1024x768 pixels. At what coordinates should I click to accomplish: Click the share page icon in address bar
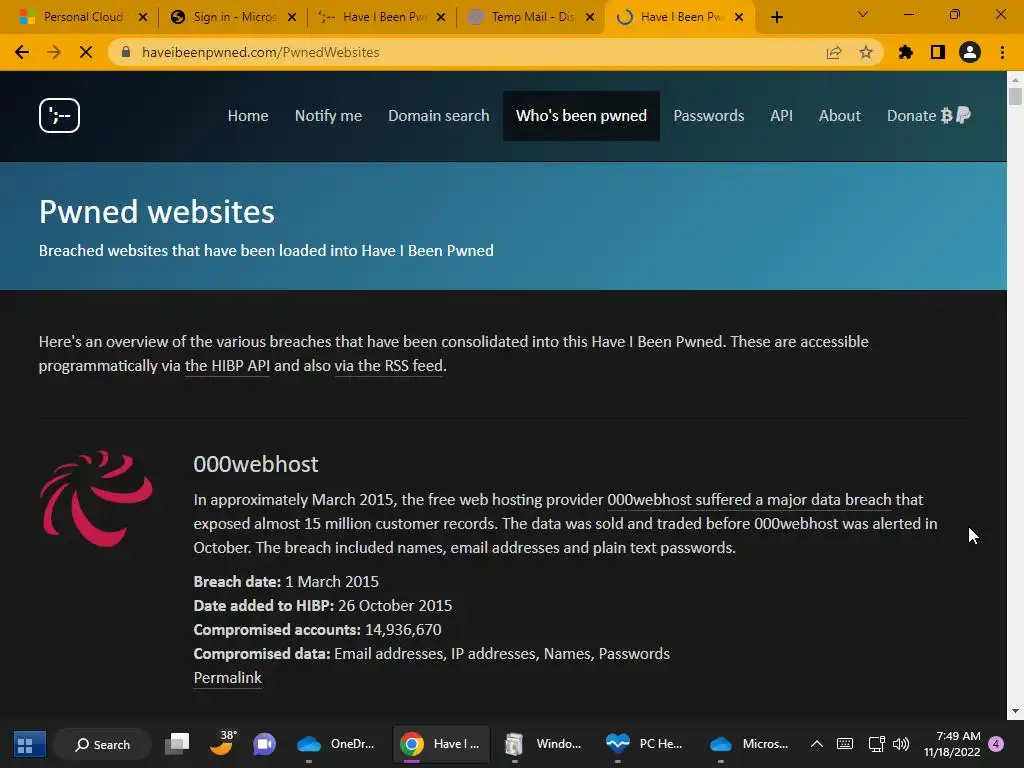coord(834,52)
